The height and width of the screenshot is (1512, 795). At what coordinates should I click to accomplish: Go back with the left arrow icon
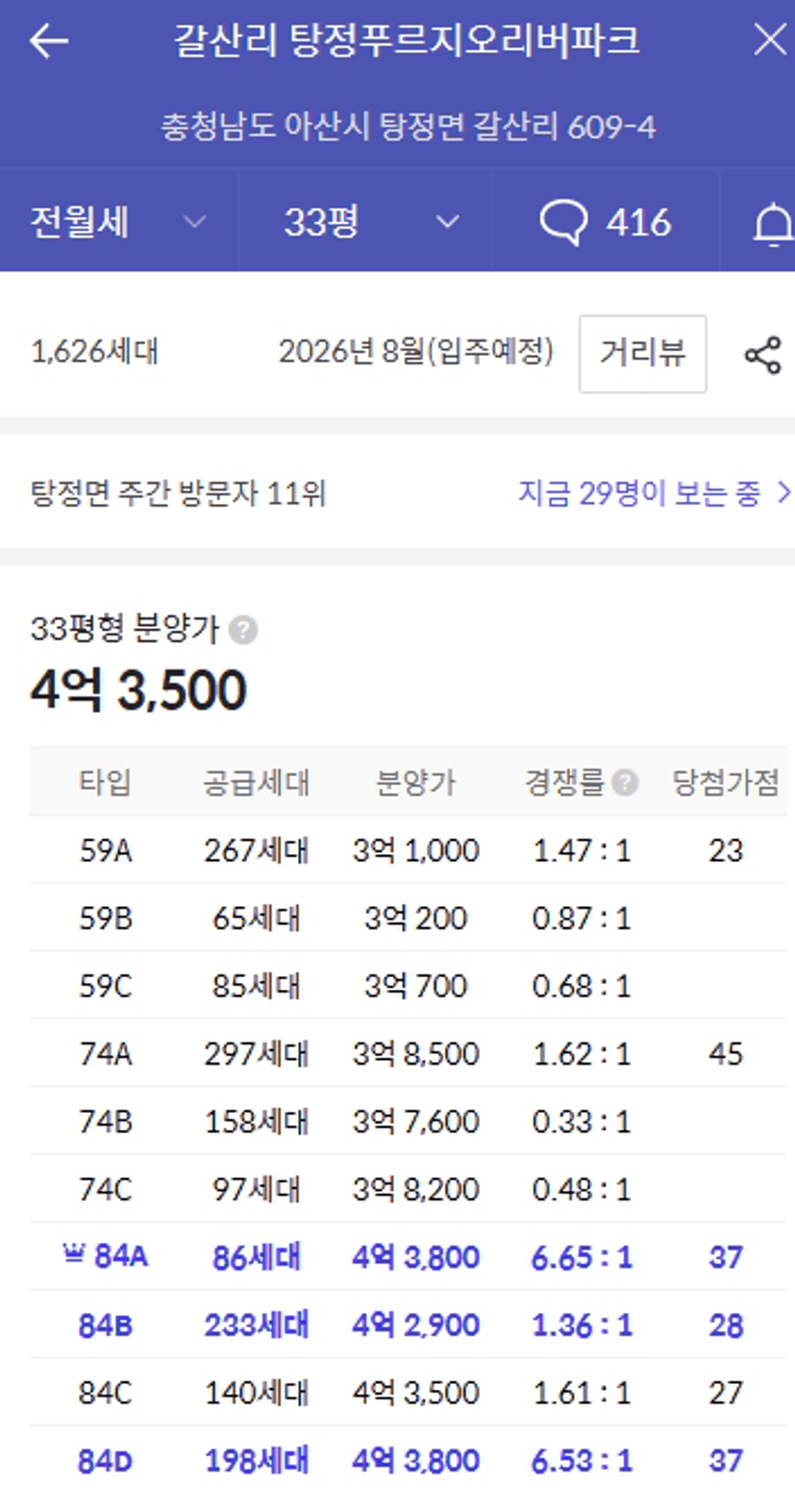coord(49,40)
